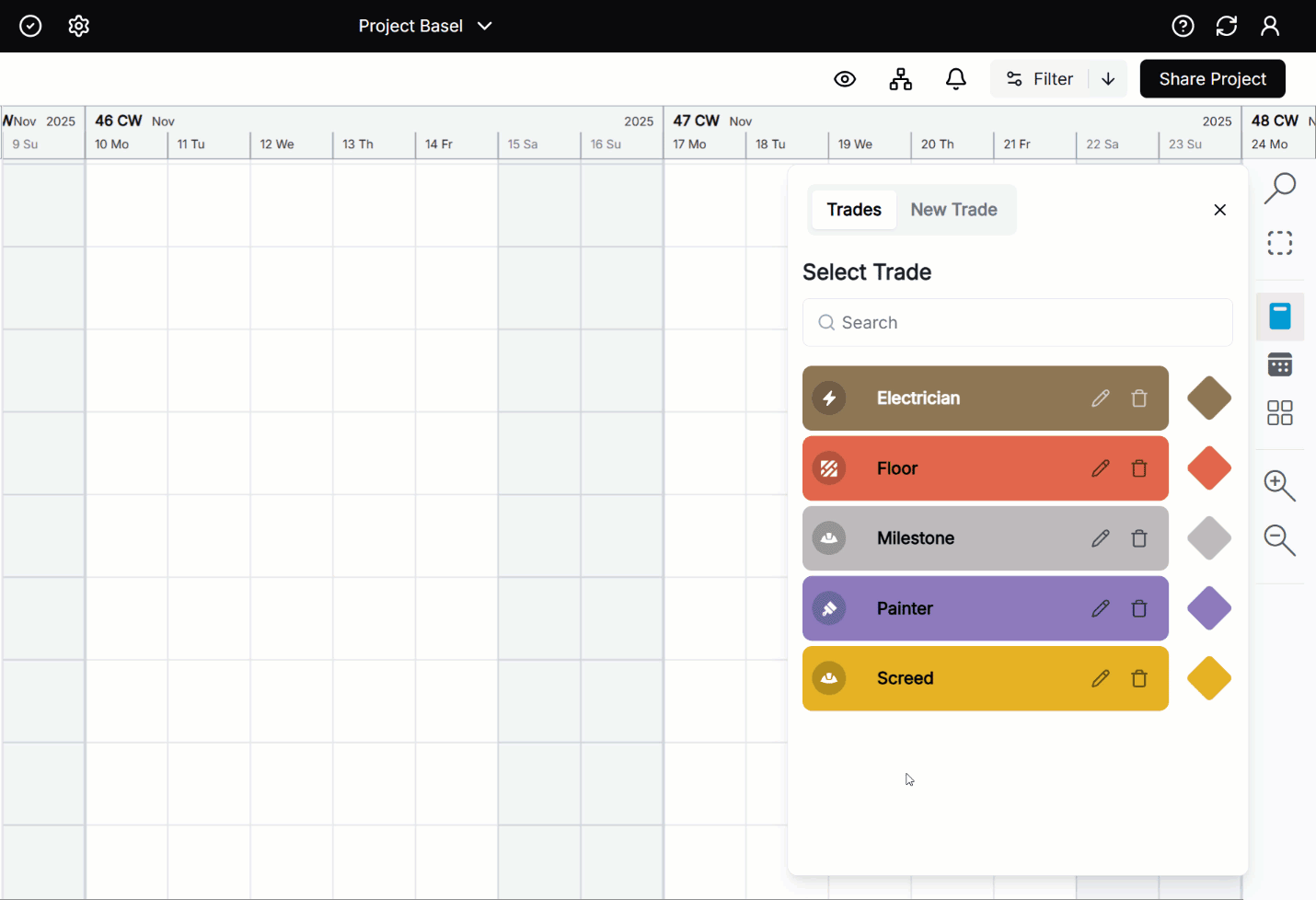Viewport: 1316px width, 900px height.
Task: Click the hierarchy view icon in toolbar
Action: coord(901,79)
